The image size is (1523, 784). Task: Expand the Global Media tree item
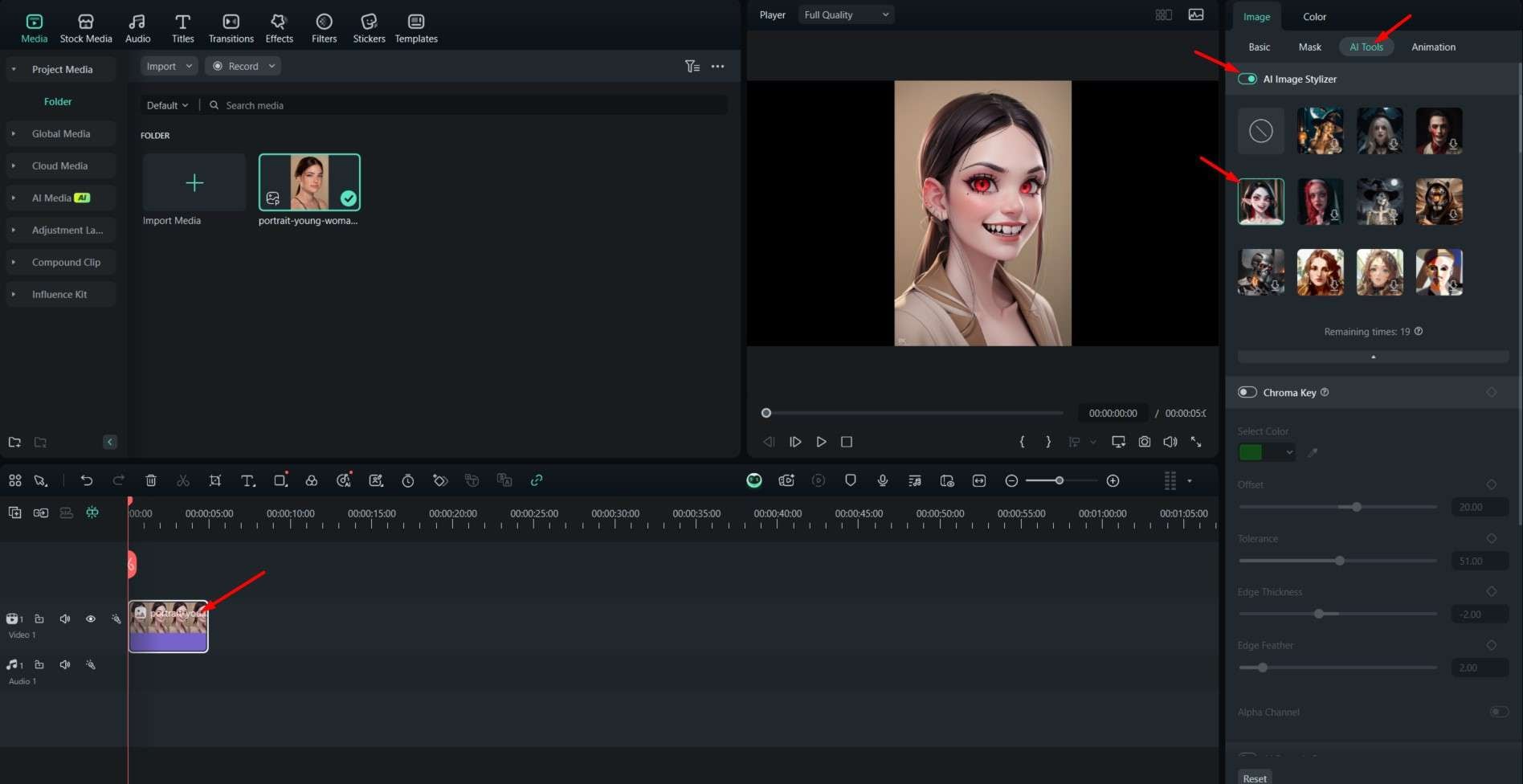click(x=14, y=133)
